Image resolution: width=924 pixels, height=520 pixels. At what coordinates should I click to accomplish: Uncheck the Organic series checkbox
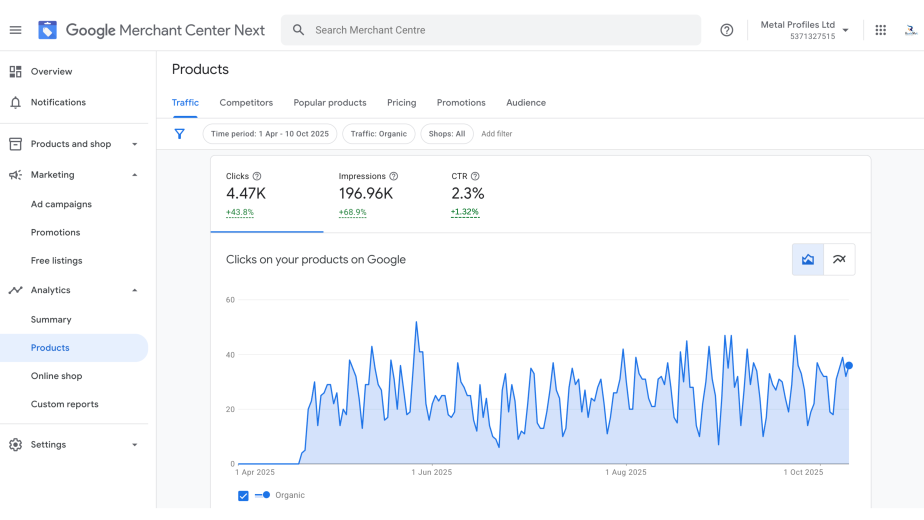pos(243,496)
